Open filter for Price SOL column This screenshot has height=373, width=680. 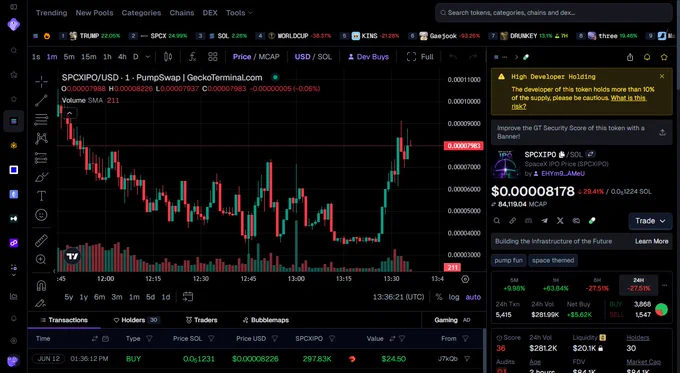(211, 339)
